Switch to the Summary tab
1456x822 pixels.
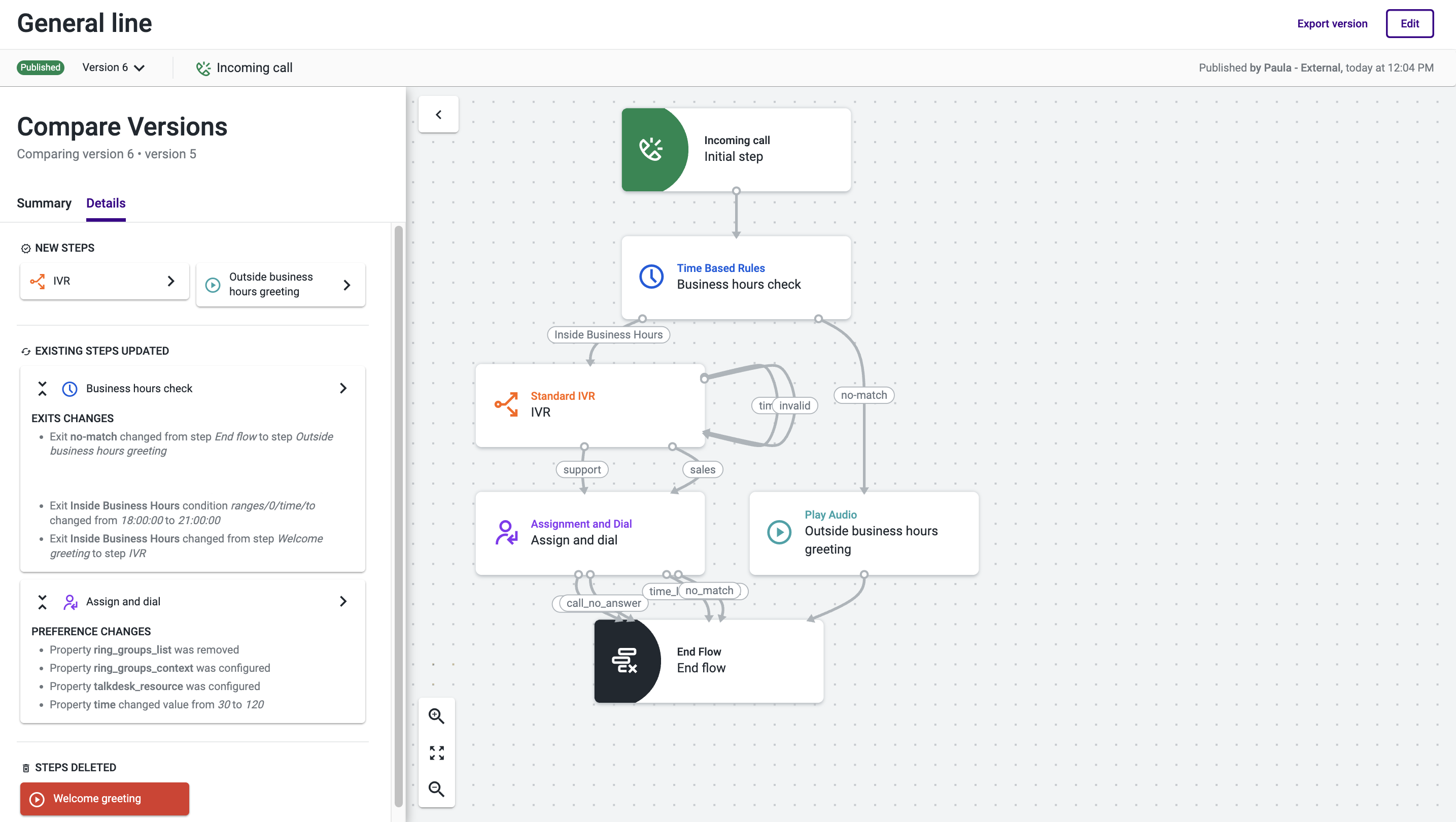tap(44, 203)
